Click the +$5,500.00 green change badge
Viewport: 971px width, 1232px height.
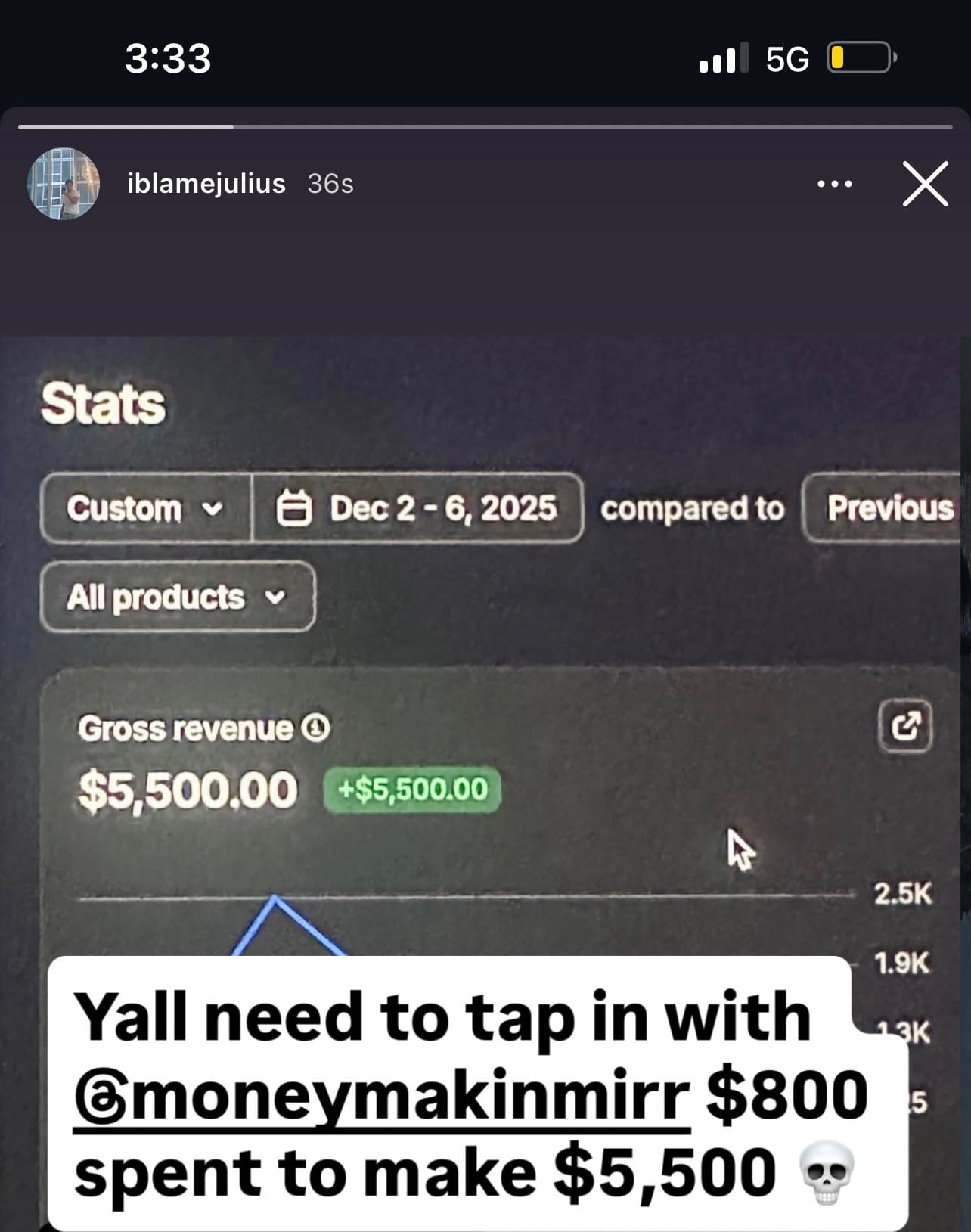click(x=412, y=790)
